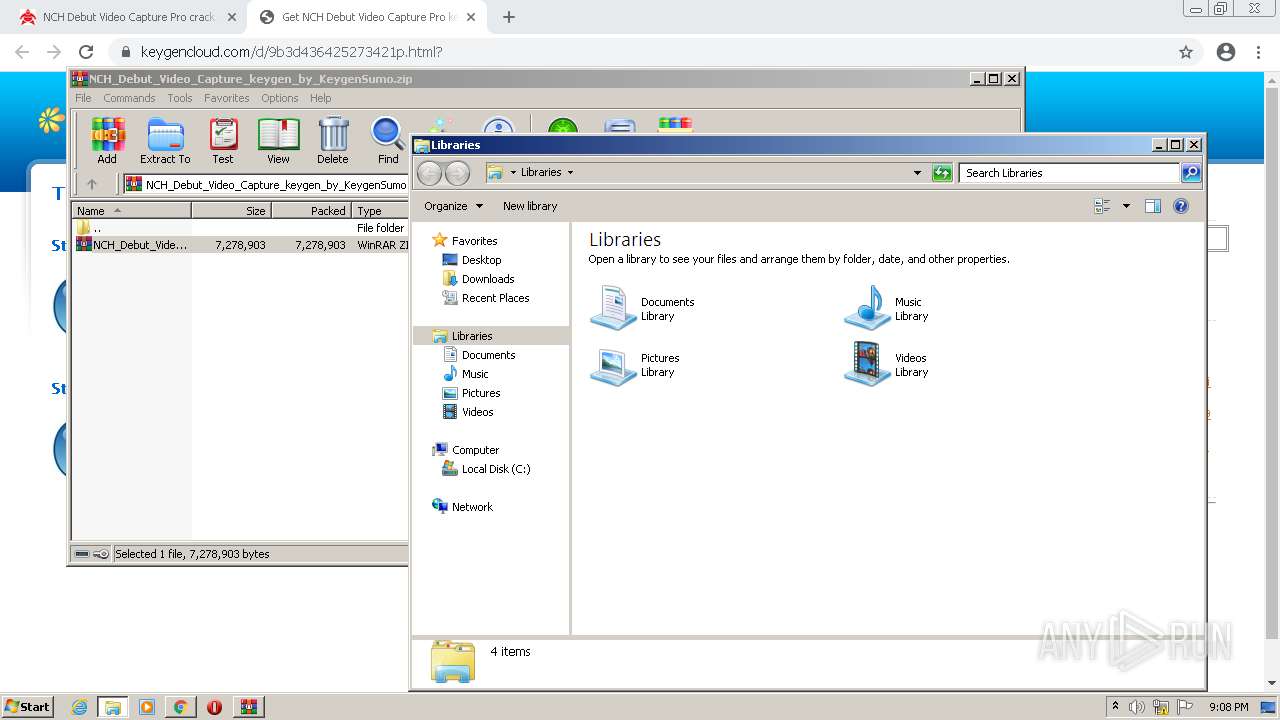Screen dimensions: 1280x720
Task: Open Chrome profile avatar icon
Action: [1226, 52]
